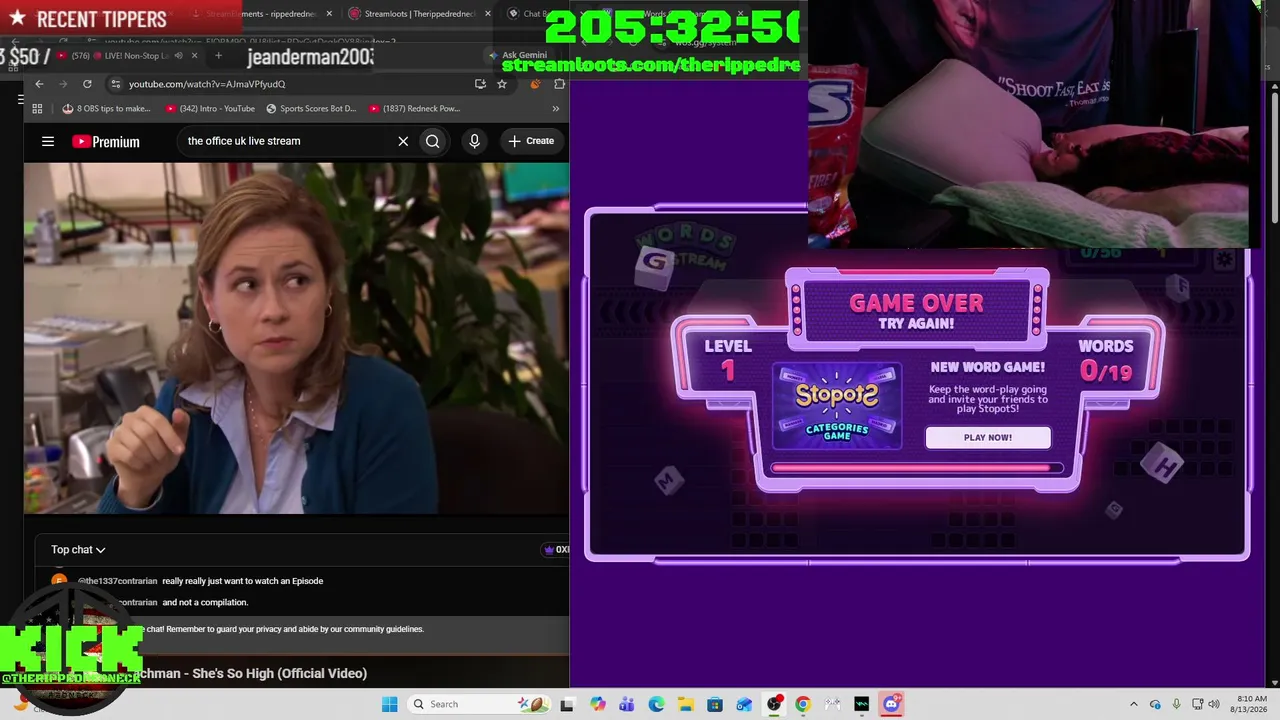Start voice search with the microphone
The image size is (1280, 720).
click(475, 141)
